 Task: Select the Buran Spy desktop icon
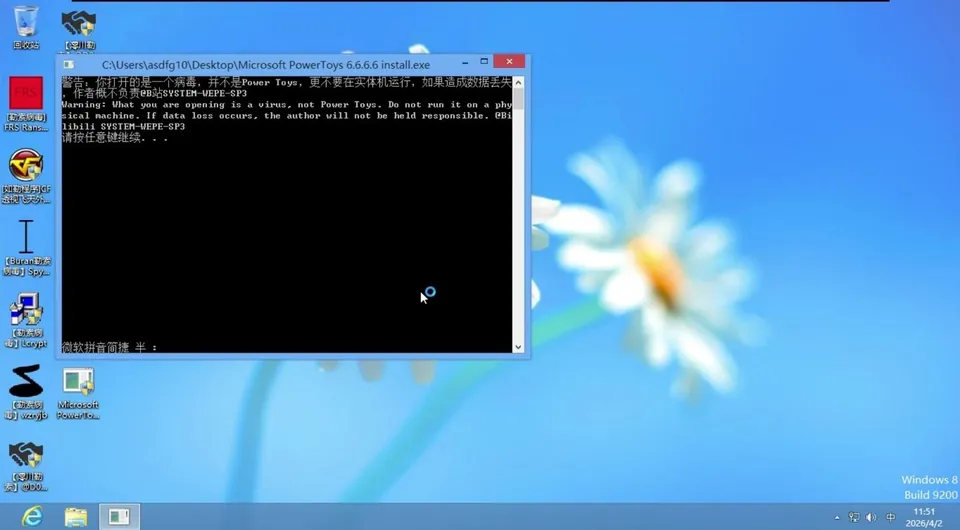pos(26,248)
